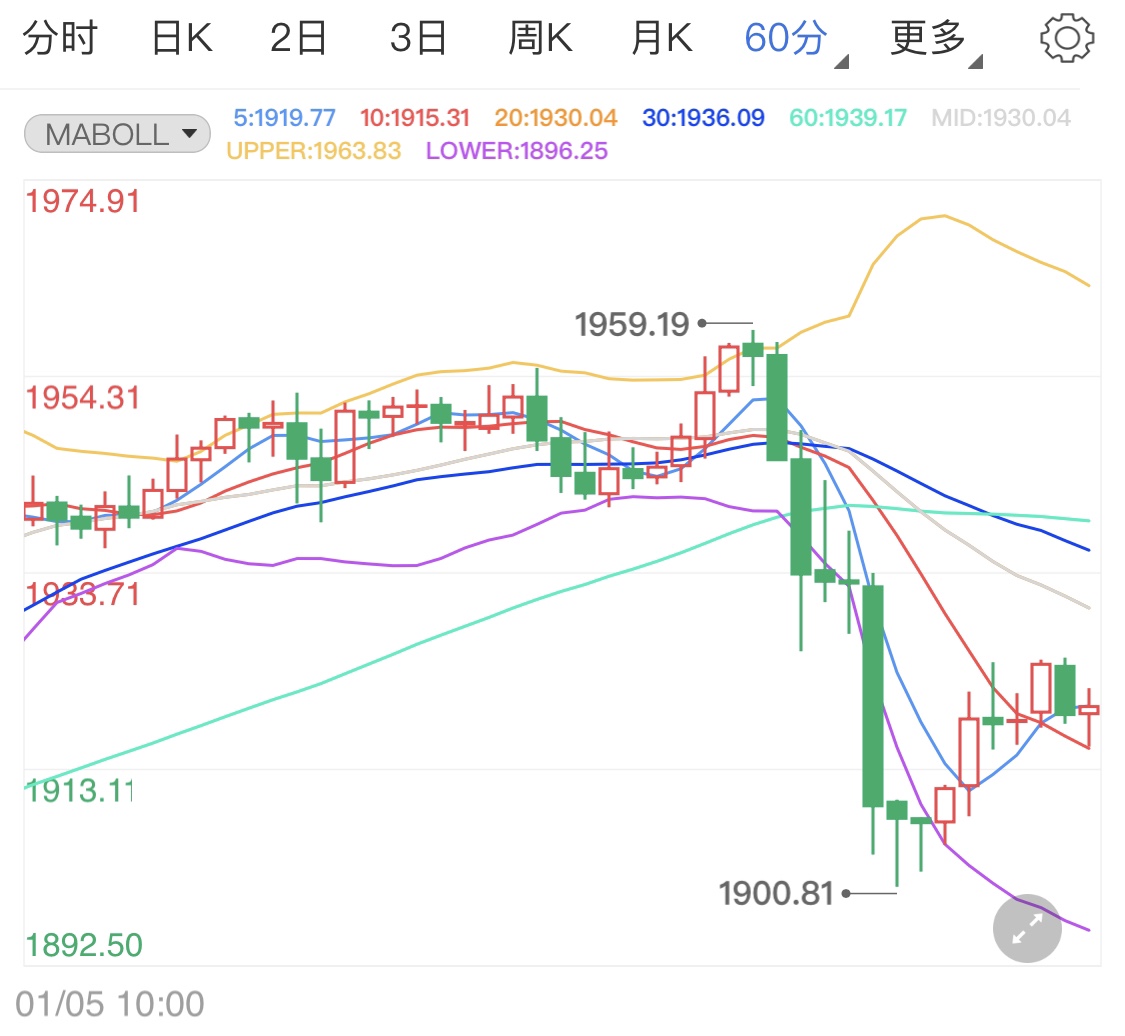The width and height of the screenshot is (1125, 1036).
Task: Click the LOWER:1896.25 band value
Action: click(x=517, y=151)
